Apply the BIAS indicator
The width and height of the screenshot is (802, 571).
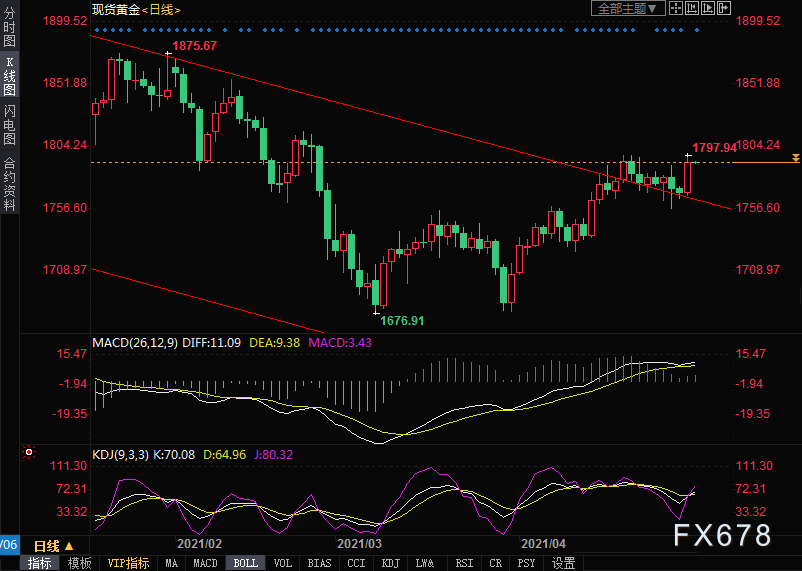(x=319, y=563)
